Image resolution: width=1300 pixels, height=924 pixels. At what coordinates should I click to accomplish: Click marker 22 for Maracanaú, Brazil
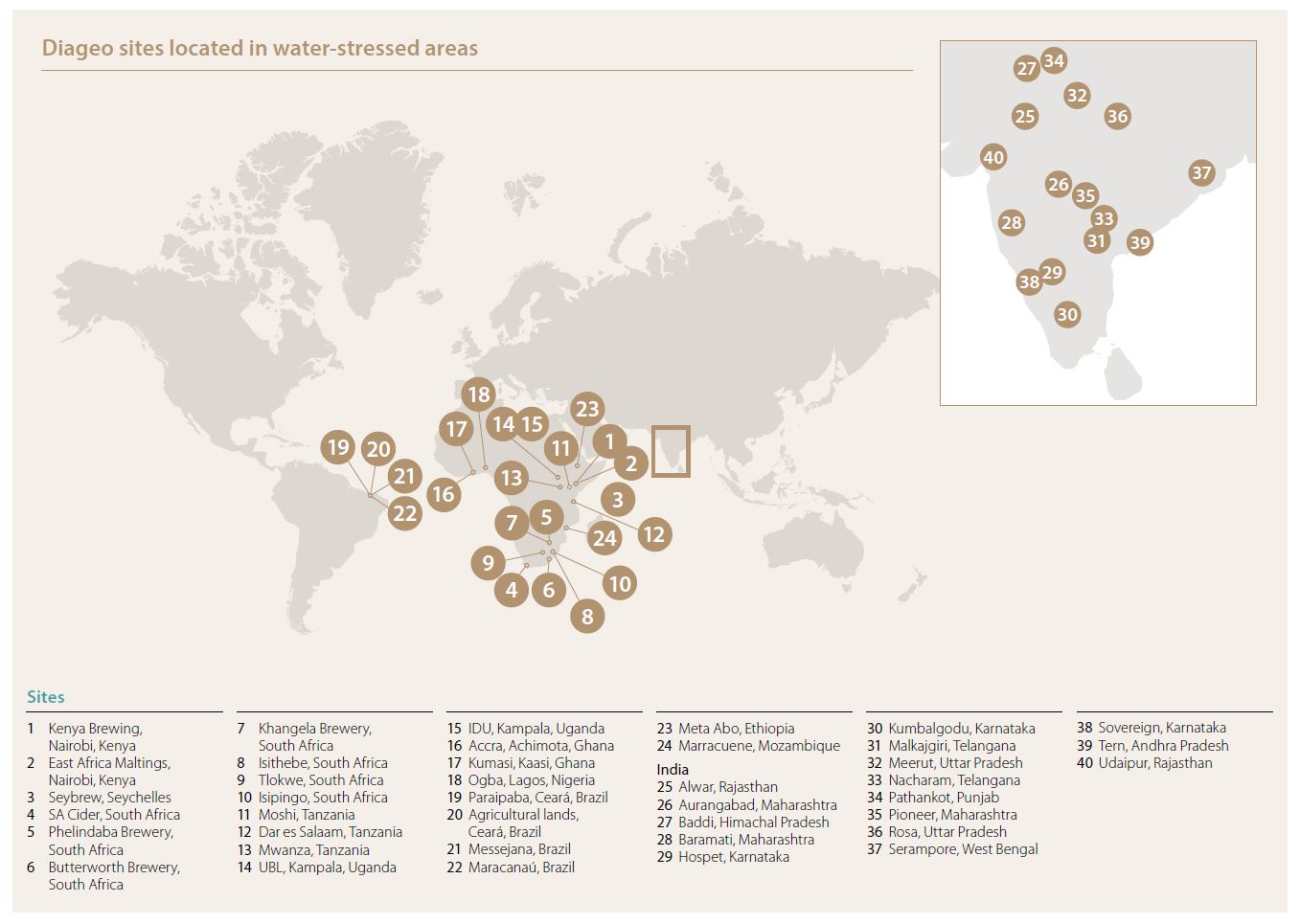404,513
